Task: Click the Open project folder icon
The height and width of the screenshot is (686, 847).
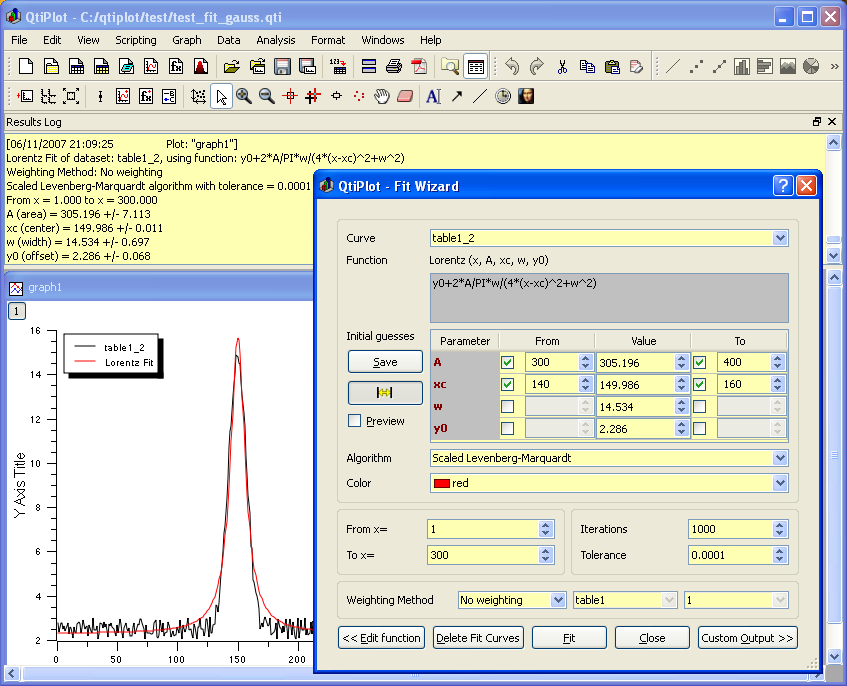Action: [x=231, y=66]
